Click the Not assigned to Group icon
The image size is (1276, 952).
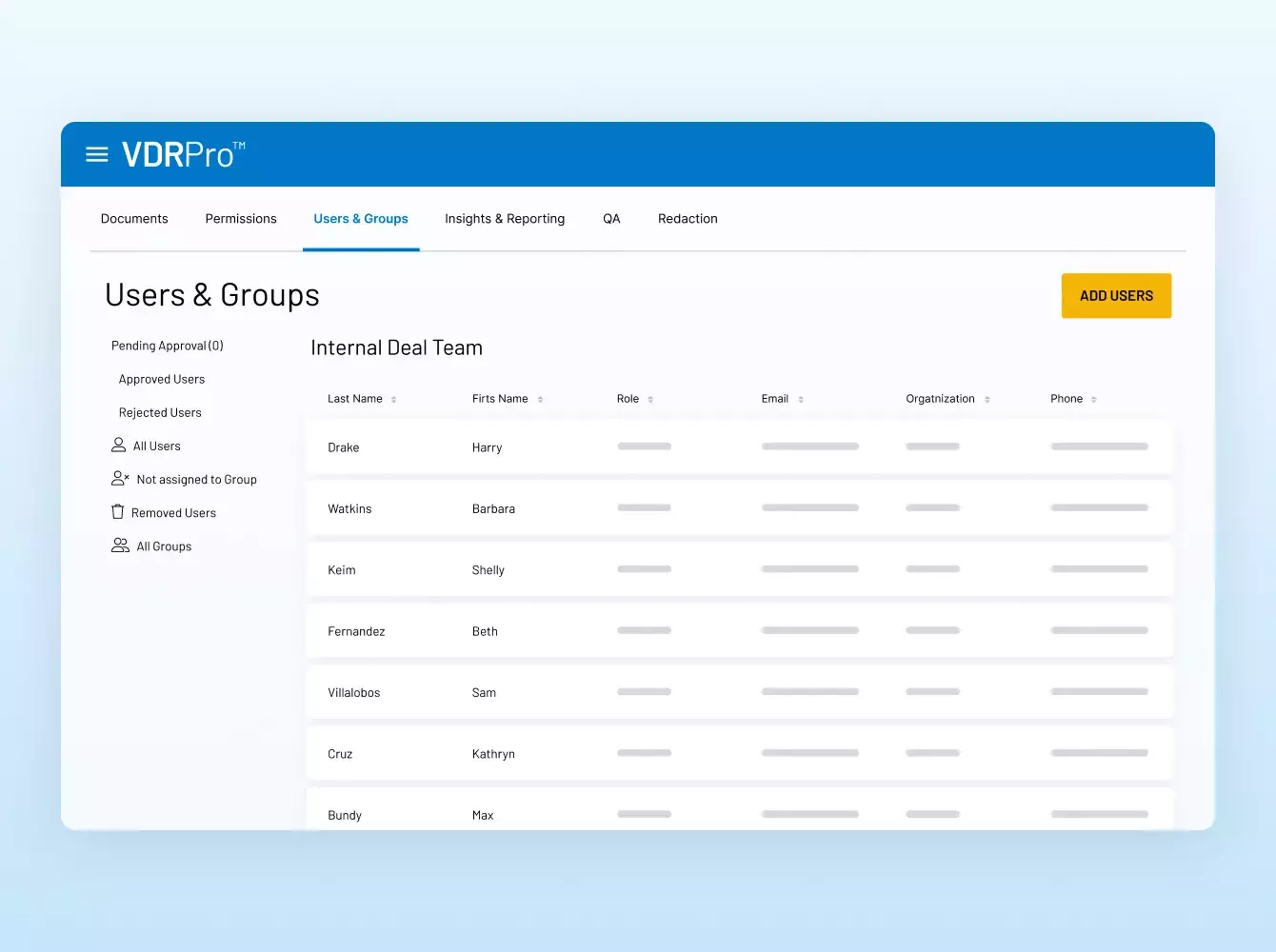[120, 479]
